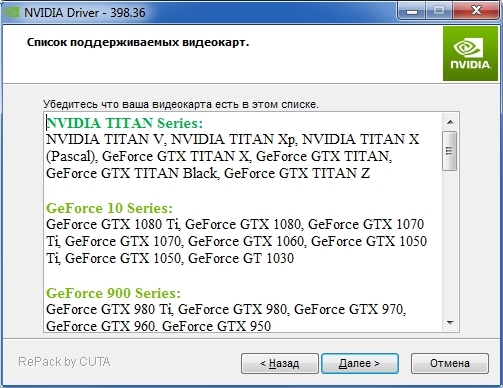Screen dimensions: 503x388
Task: Click the GeForce 10 Series heading
Action: click(x=109, y=208)
